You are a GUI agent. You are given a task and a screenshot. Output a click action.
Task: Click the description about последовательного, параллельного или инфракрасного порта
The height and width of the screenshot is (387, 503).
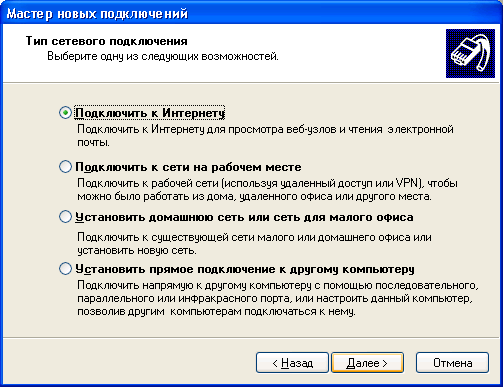[278, 298]
